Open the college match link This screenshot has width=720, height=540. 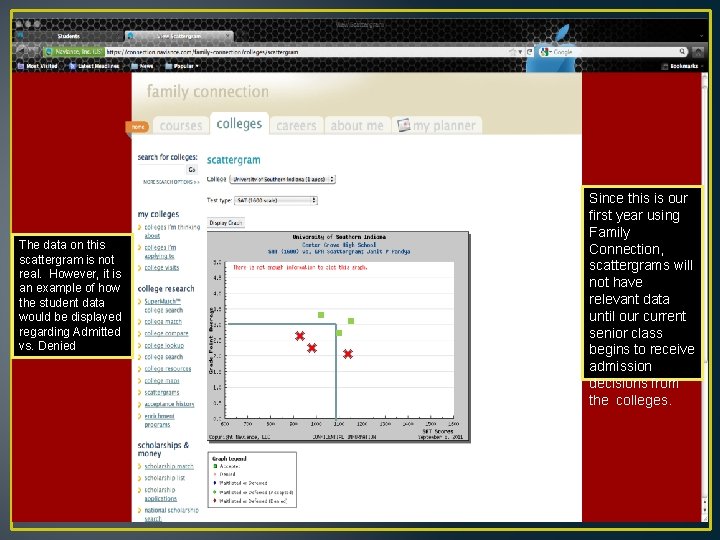pos(163,322)
